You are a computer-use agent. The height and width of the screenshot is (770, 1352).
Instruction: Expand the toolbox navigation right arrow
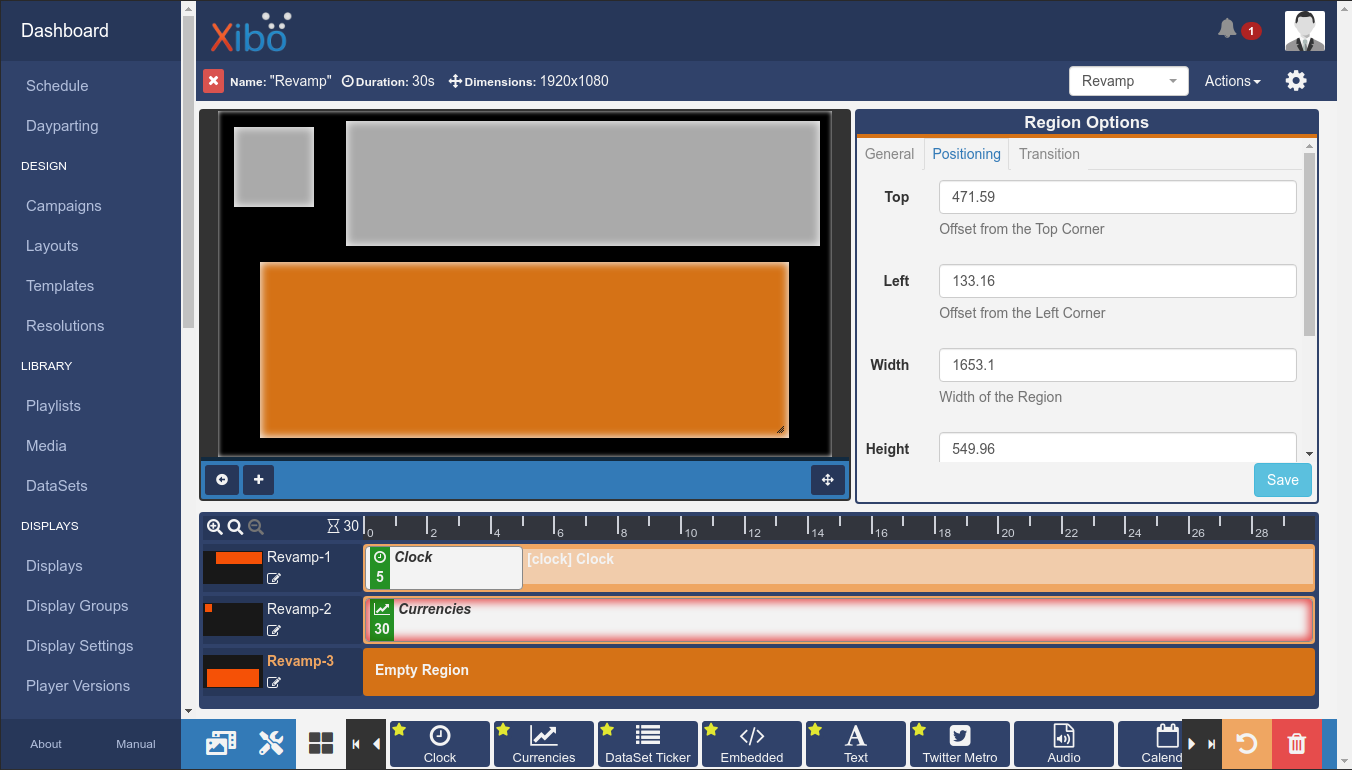pyautogui.click(x=1191, y=744)
